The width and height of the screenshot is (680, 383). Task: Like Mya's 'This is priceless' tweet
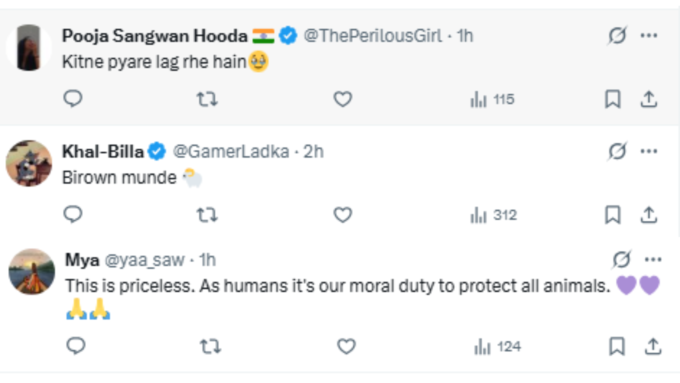[346, 347]
